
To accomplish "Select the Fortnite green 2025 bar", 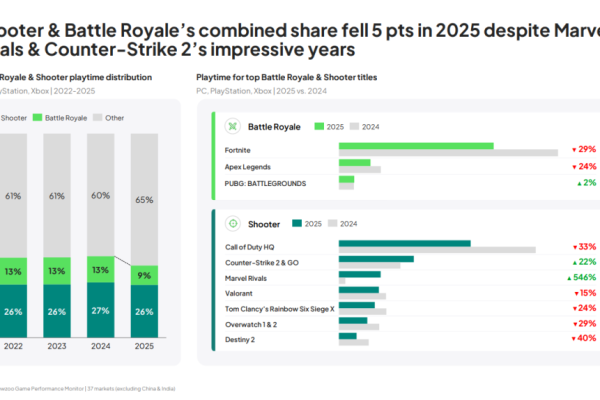I will (x=416, y=146).
